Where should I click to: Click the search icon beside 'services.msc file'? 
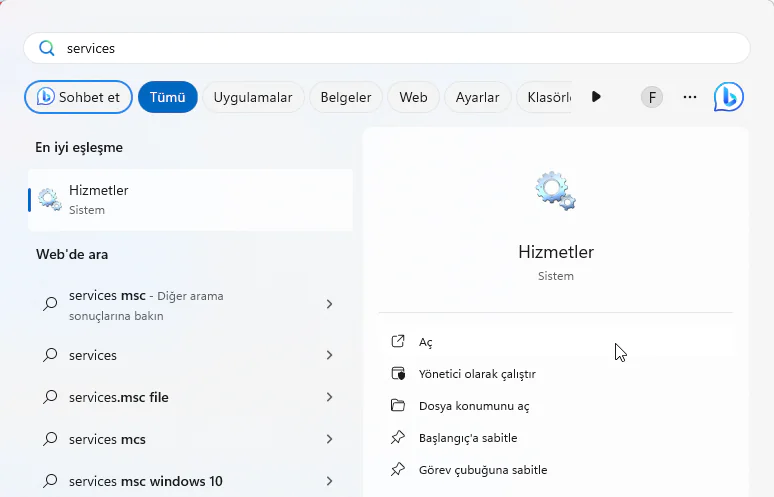point(50,397)
